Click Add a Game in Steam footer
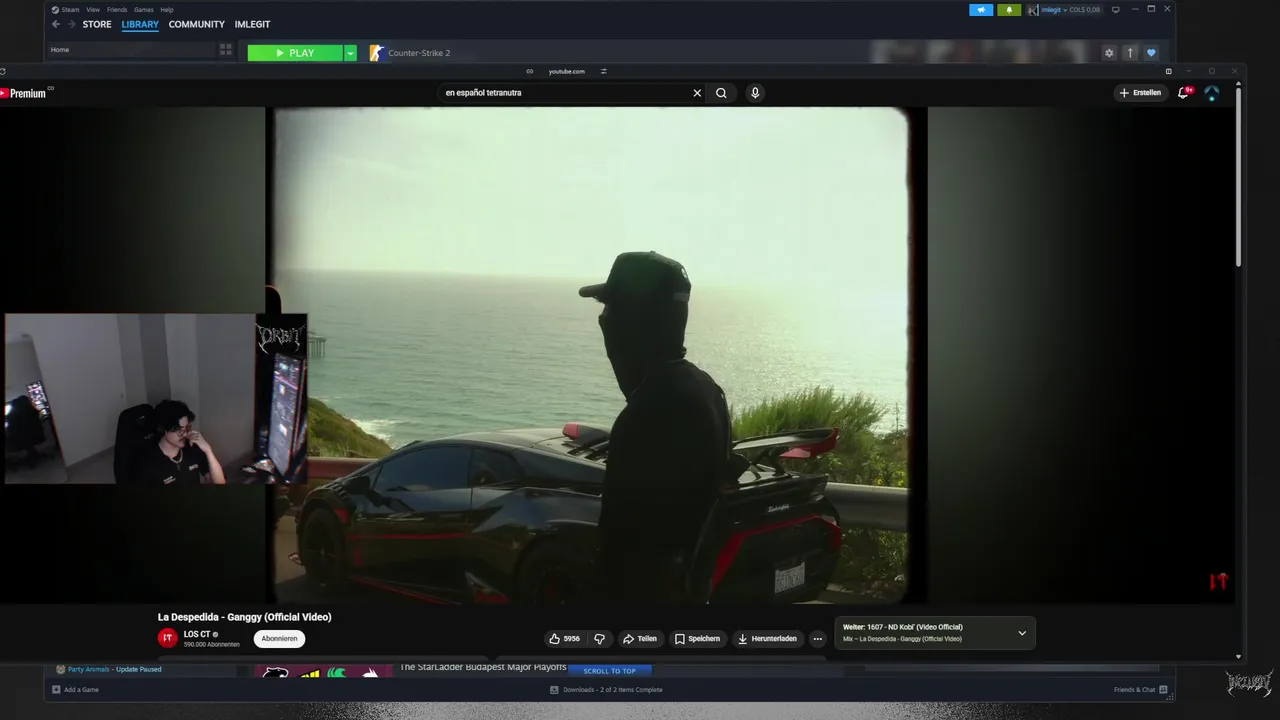 [x=75, y=689]
